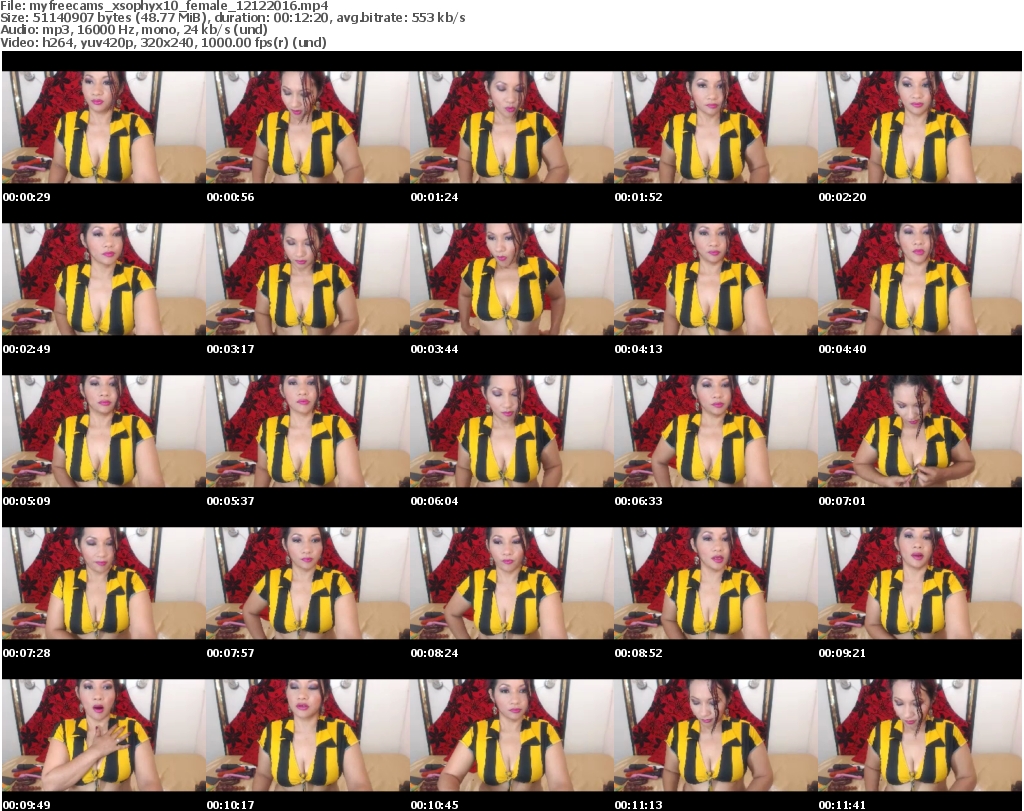Click the timestamp label 00:01:24
The height and width of the screenshot is (811, 1024).
click(434, 197)
